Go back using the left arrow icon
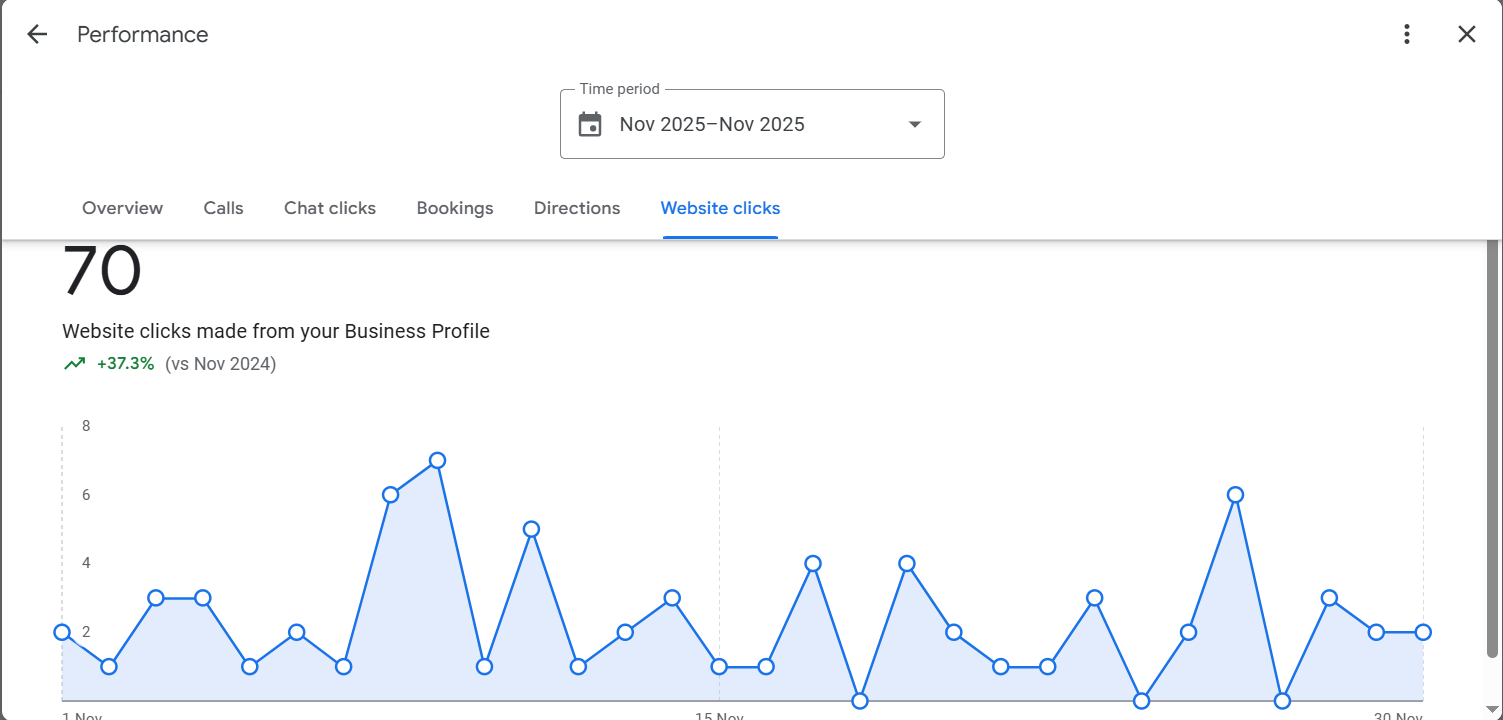The width and height of the screenshot is (1503, 720). coord(37,35)
